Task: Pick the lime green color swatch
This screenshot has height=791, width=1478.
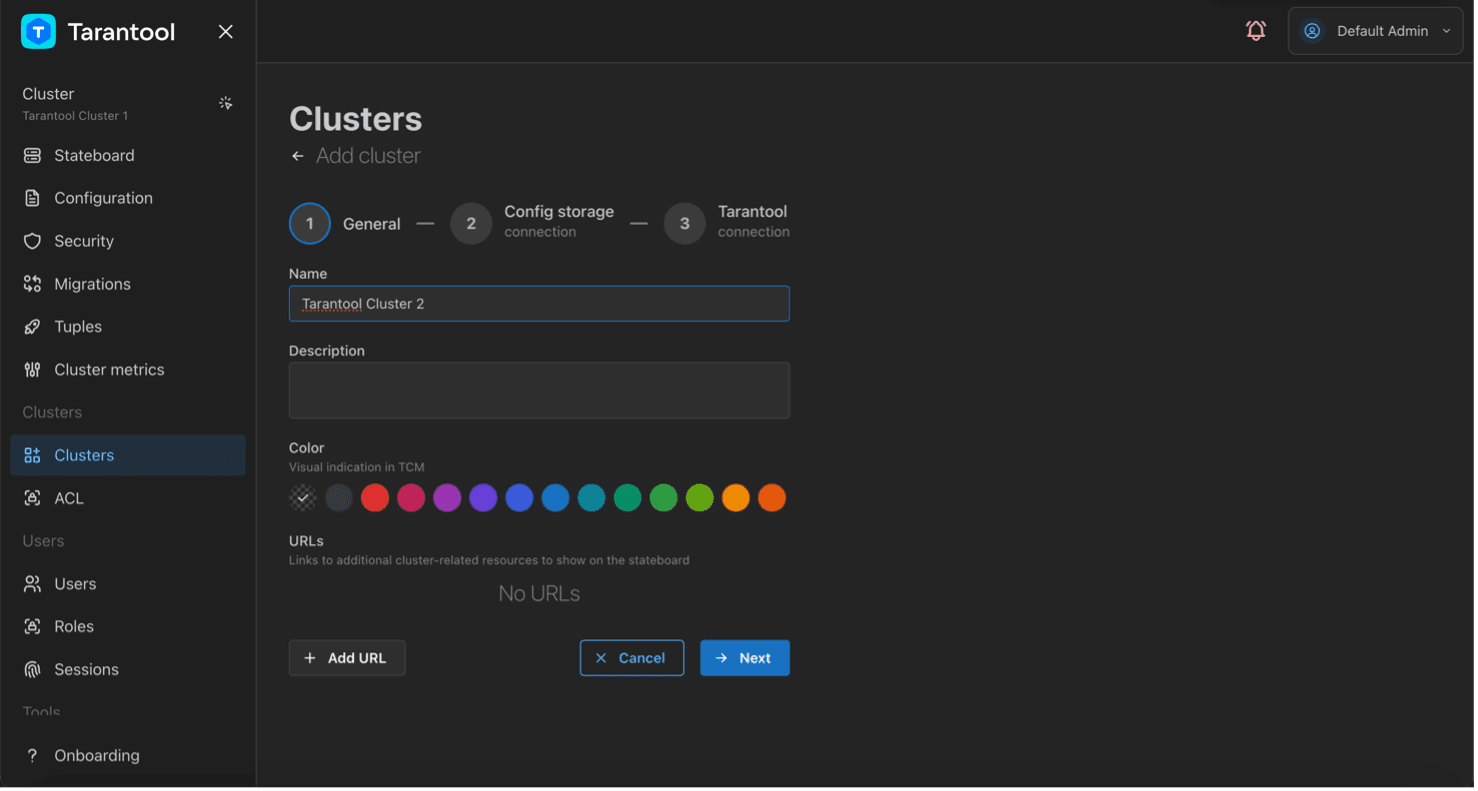Action: coord(699,498)
